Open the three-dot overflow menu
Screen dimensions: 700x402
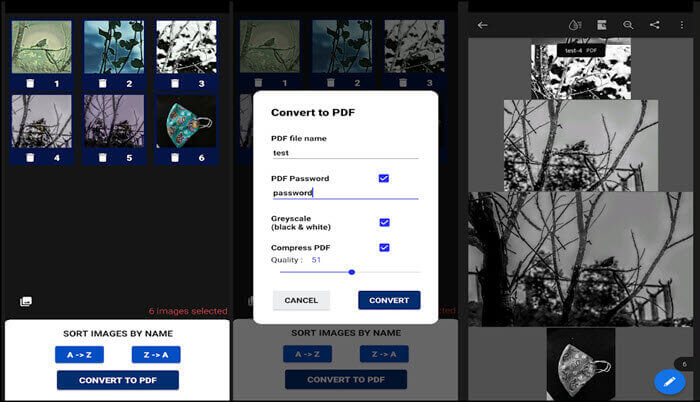683,25
